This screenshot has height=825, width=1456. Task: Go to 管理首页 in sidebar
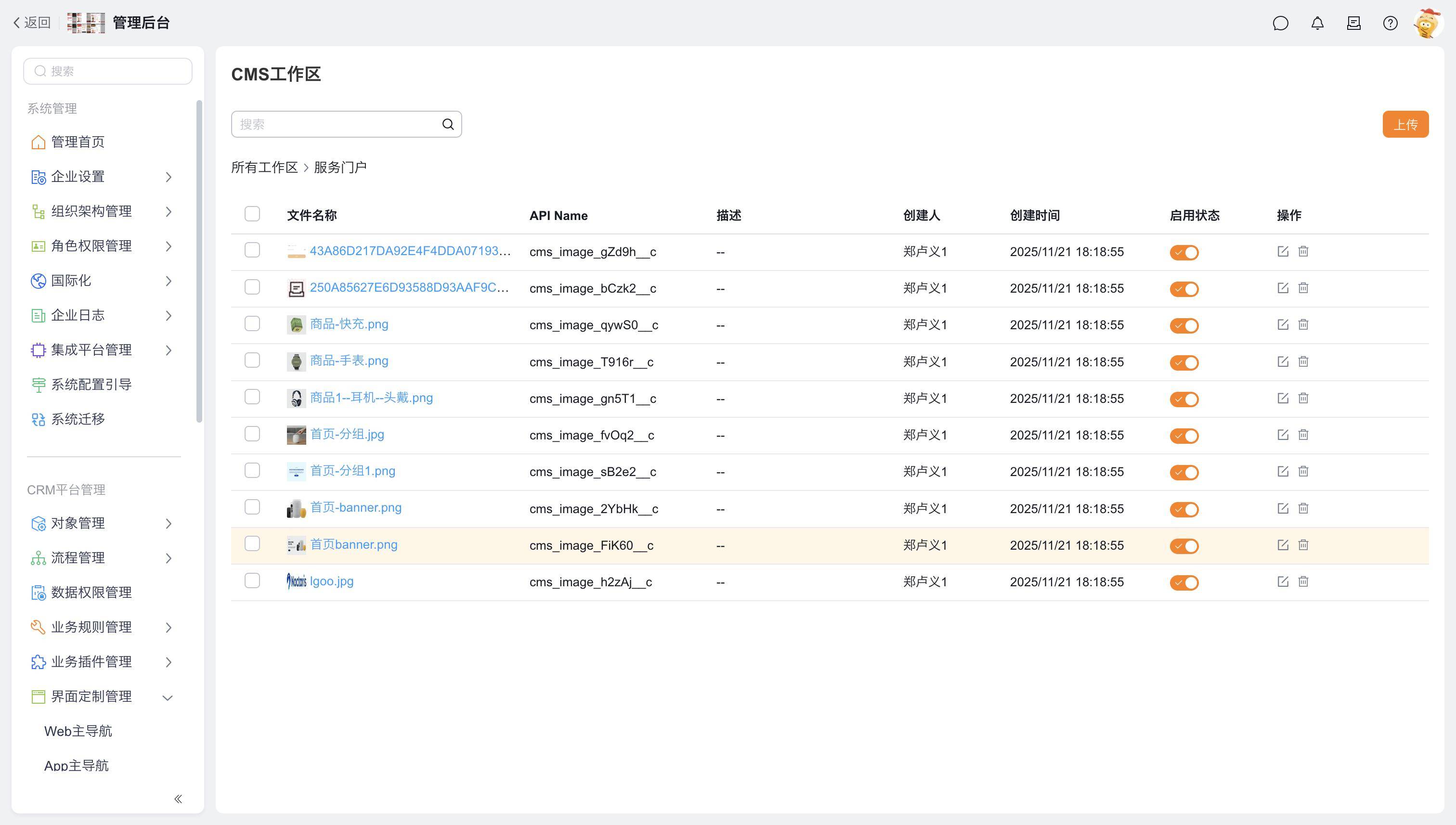pos(78,142)
